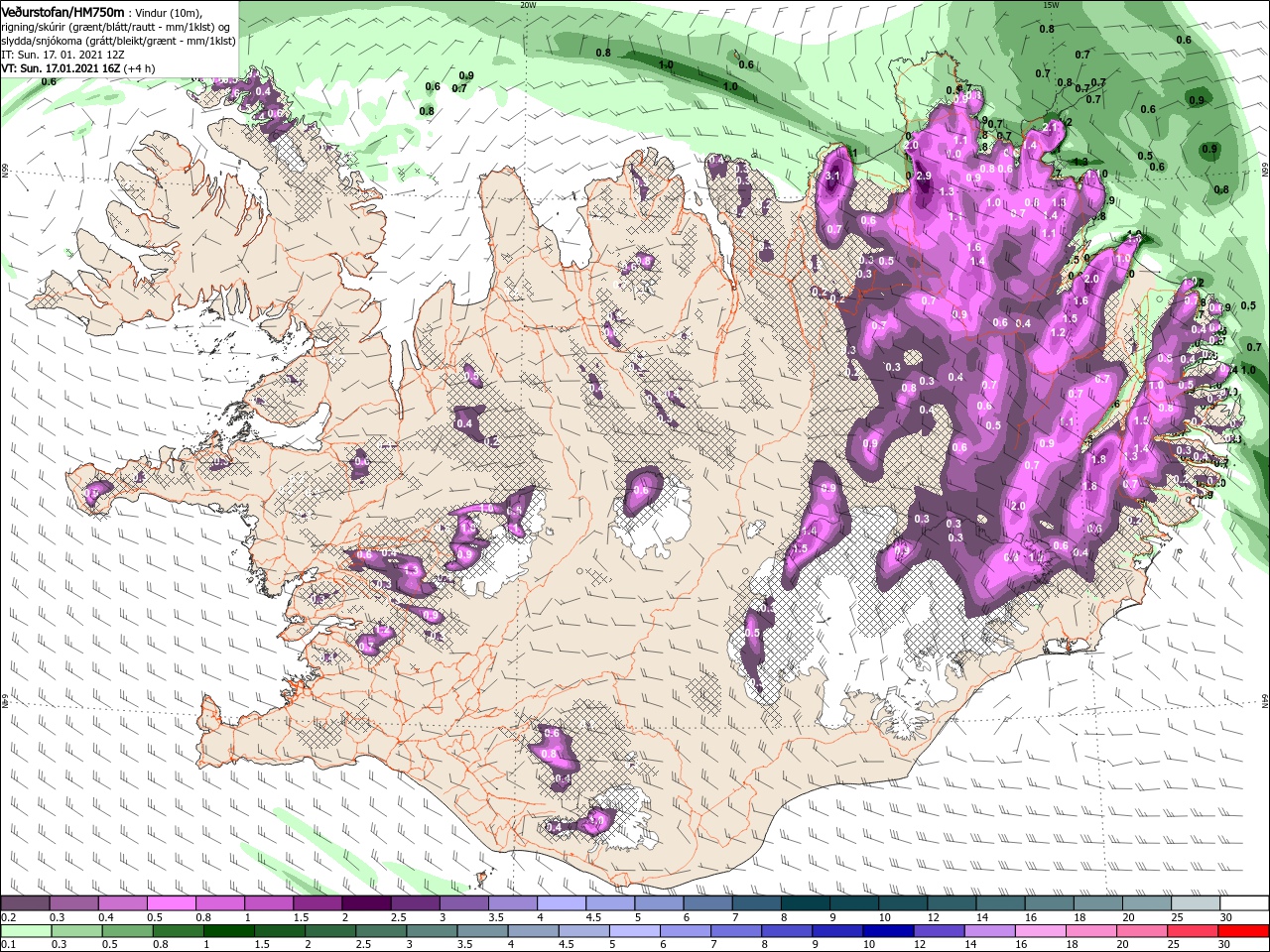Click the violet swatch between 12 and 14

point(940,930)
